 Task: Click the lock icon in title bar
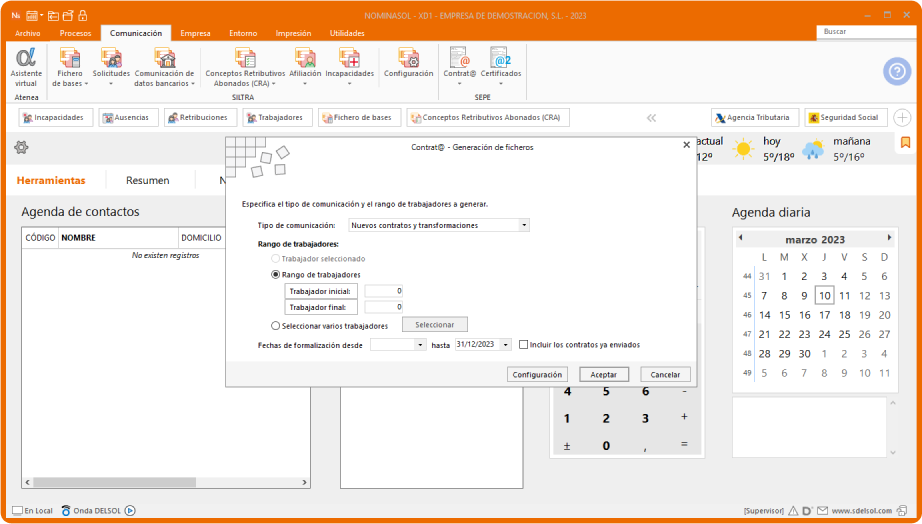(x=82, y=15)
